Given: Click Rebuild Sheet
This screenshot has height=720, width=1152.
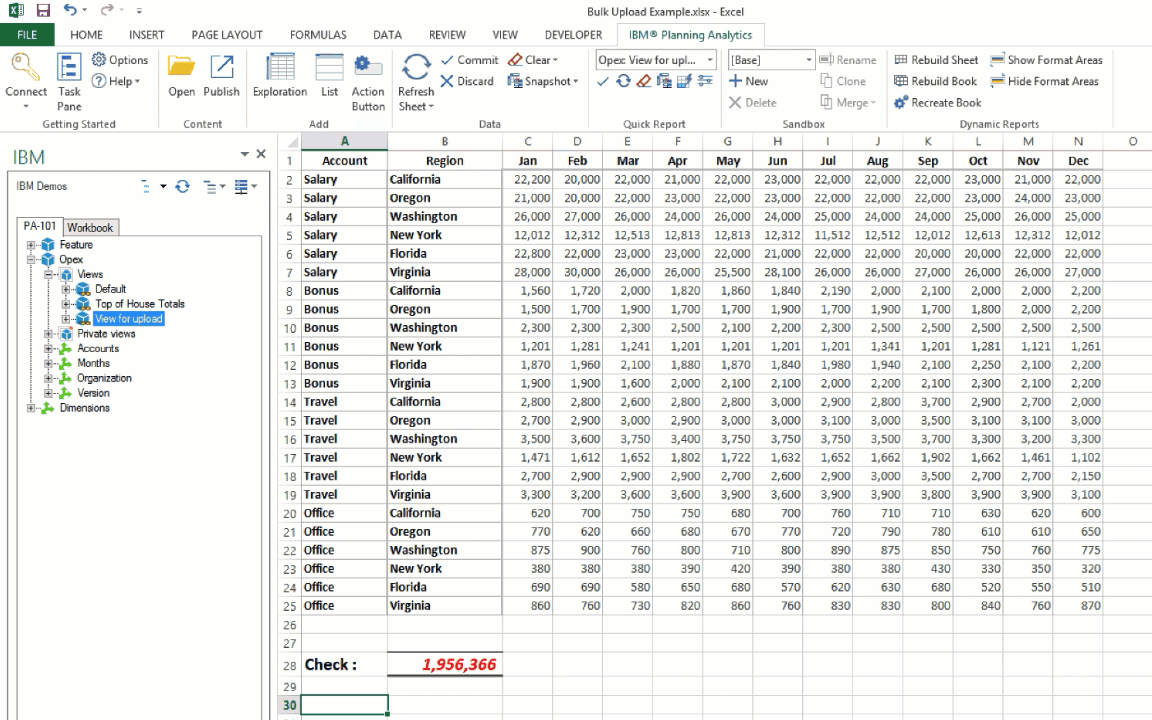Looking at the screenshot, I should [x=936, y=60].
